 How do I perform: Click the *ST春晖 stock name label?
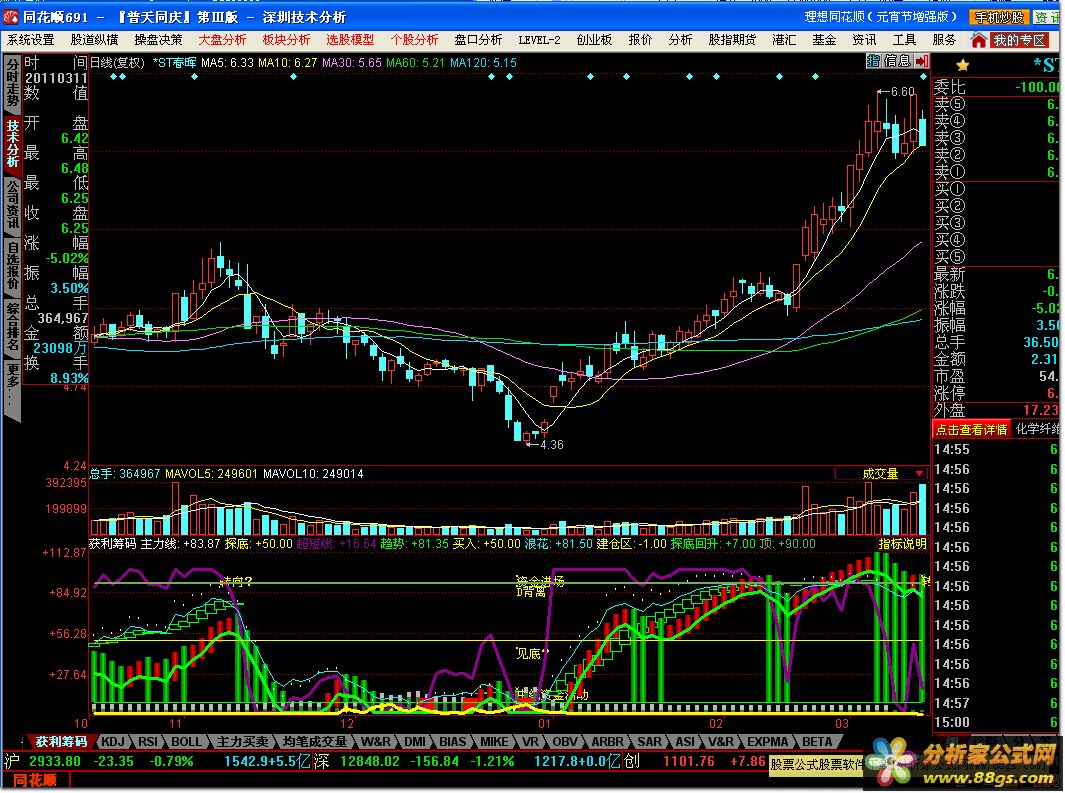(x=174, y=62)
